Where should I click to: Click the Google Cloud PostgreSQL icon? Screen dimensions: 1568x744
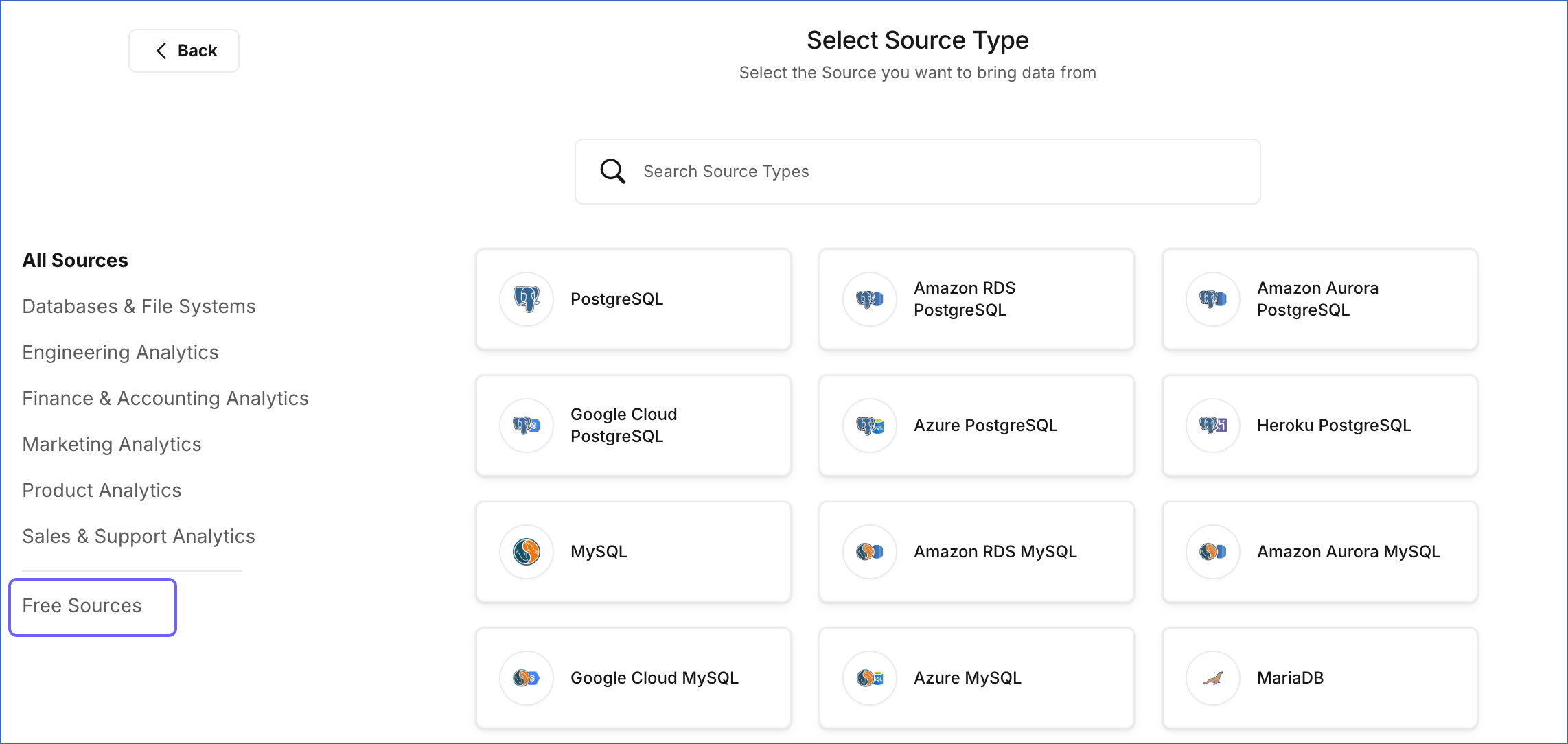coord(527,426)
